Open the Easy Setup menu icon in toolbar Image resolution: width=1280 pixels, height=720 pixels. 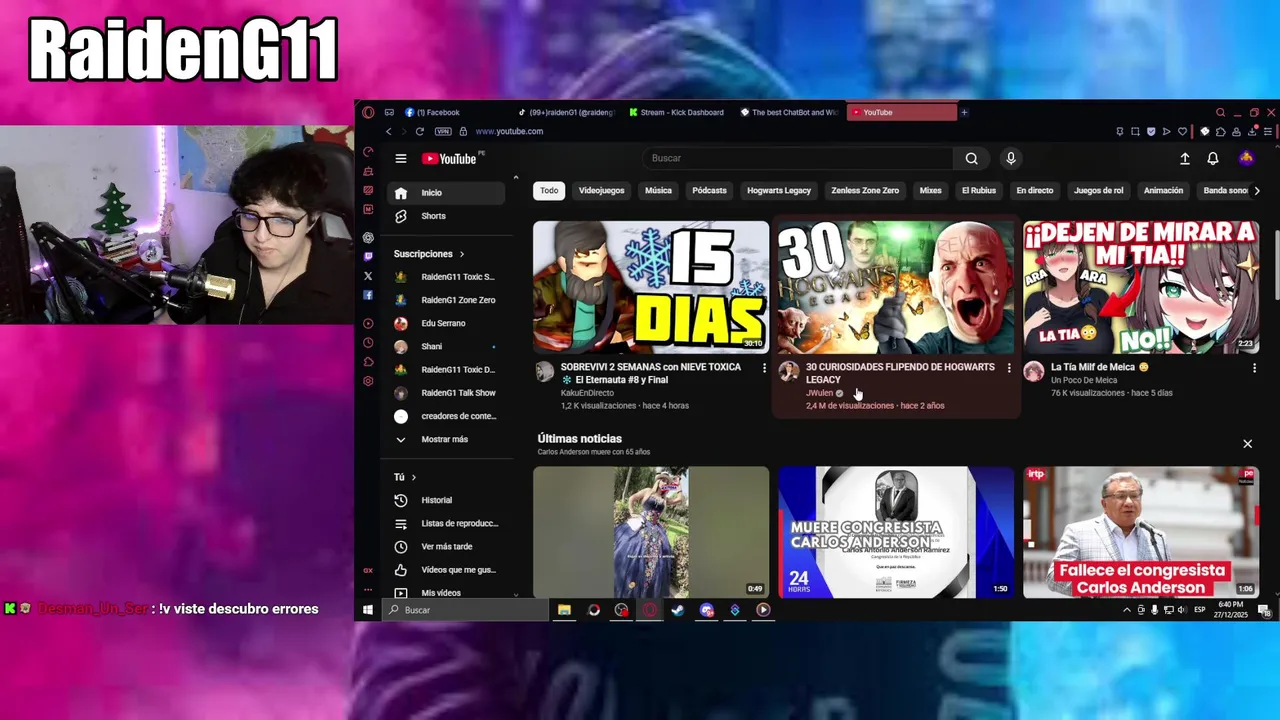pos(1268,131)
